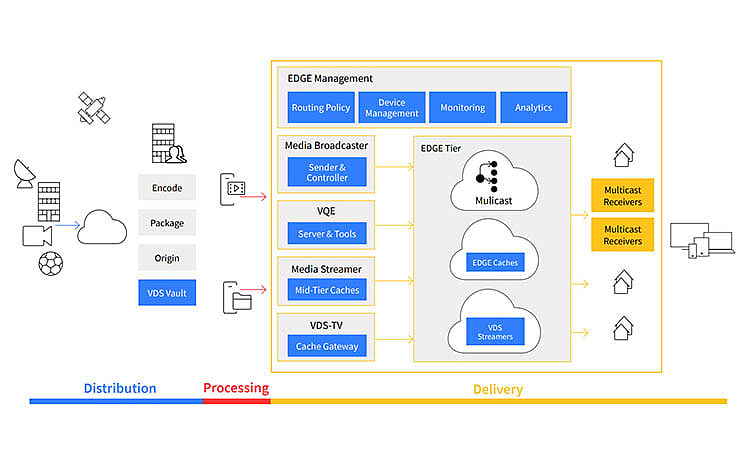Click the Analytics block
Image resolution: width=740 pixels, height=453 pixels.
(533, 107)
